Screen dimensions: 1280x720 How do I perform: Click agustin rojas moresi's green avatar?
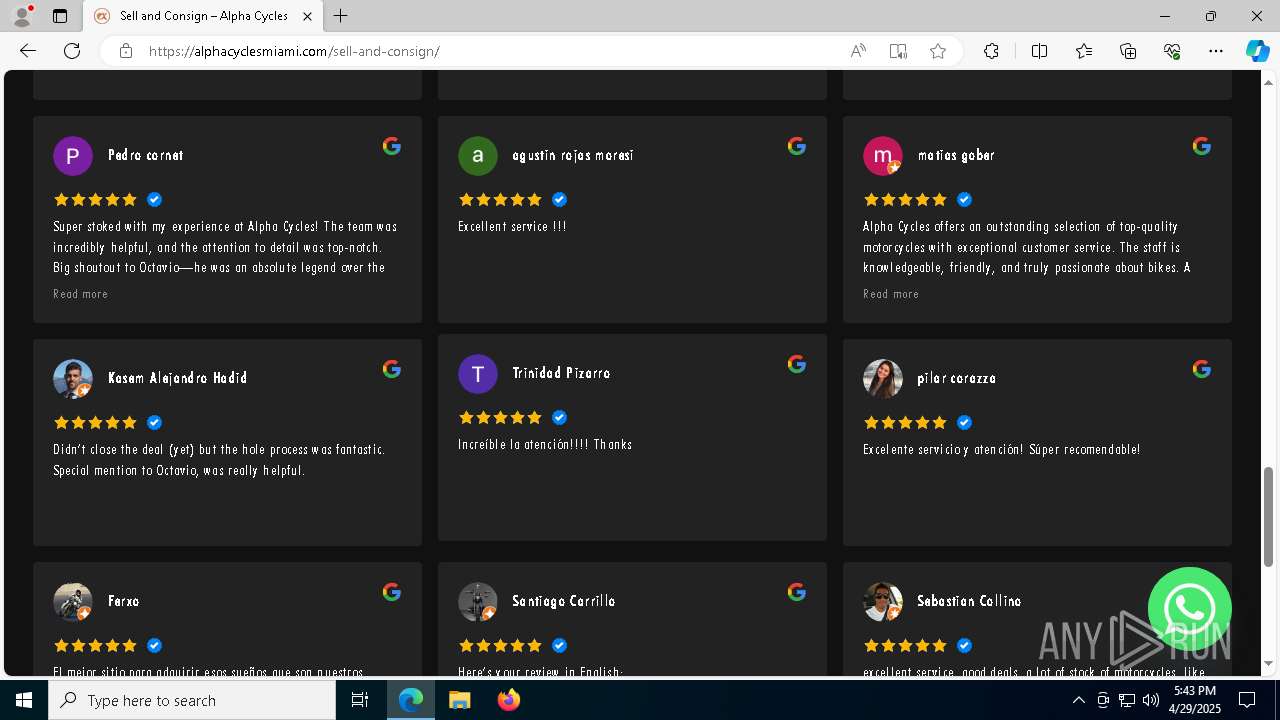(478, 156)
